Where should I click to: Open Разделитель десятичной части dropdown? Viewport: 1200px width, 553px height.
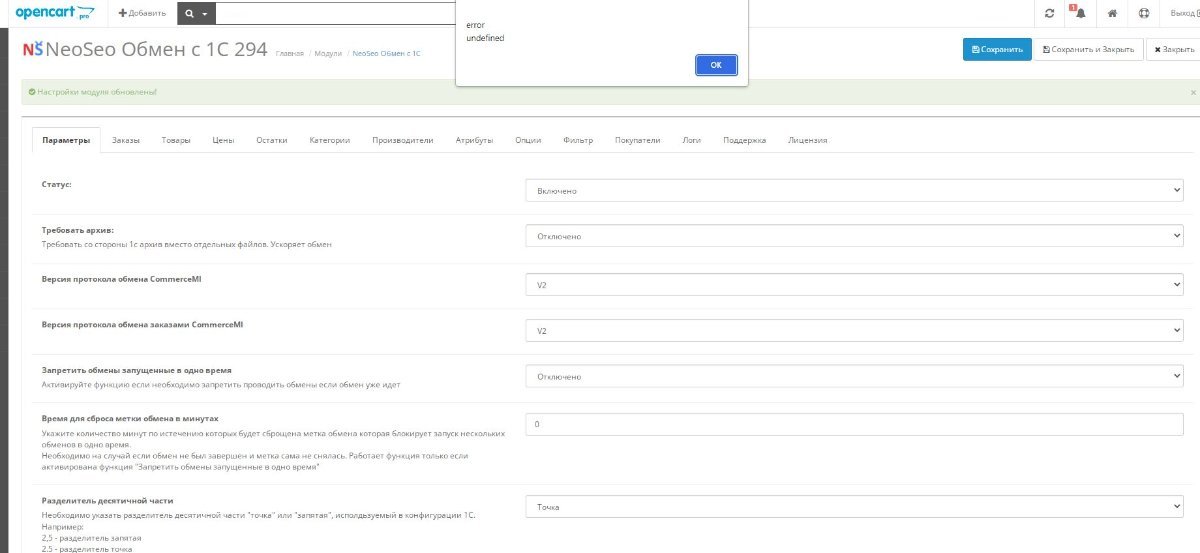(x=855, y=507)
